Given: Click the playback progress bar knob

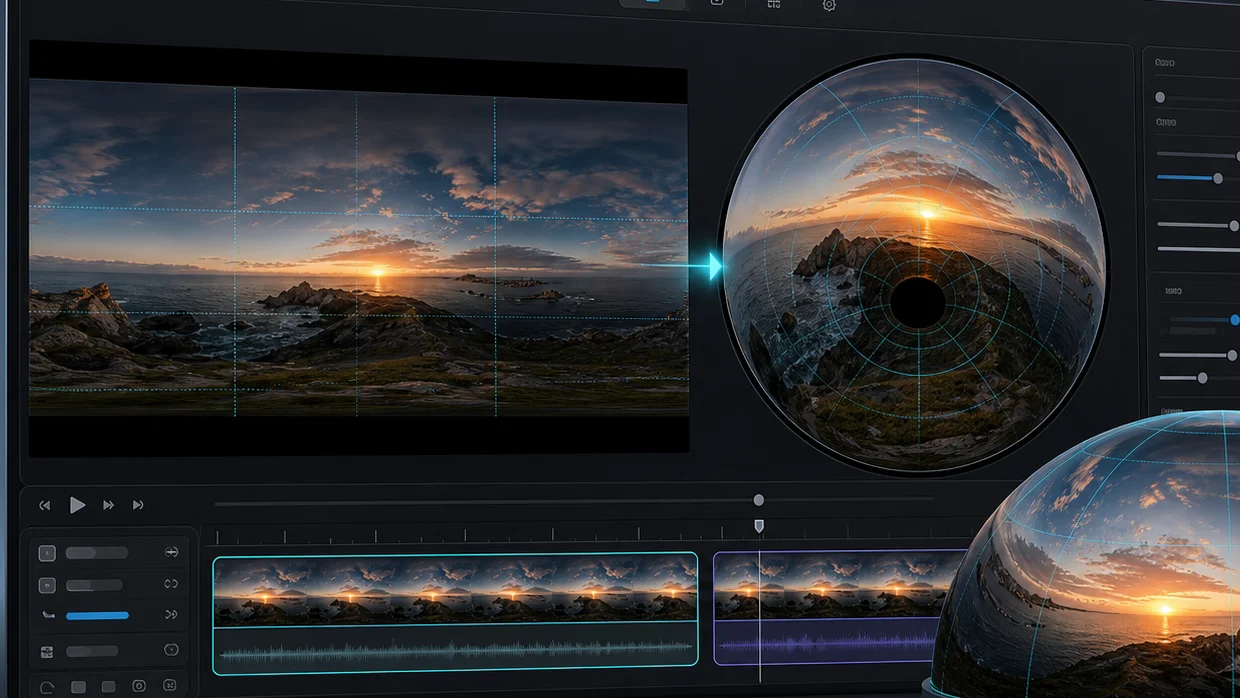Looking at the screenshot, I should pyautogui.click(x=759, y=500).
